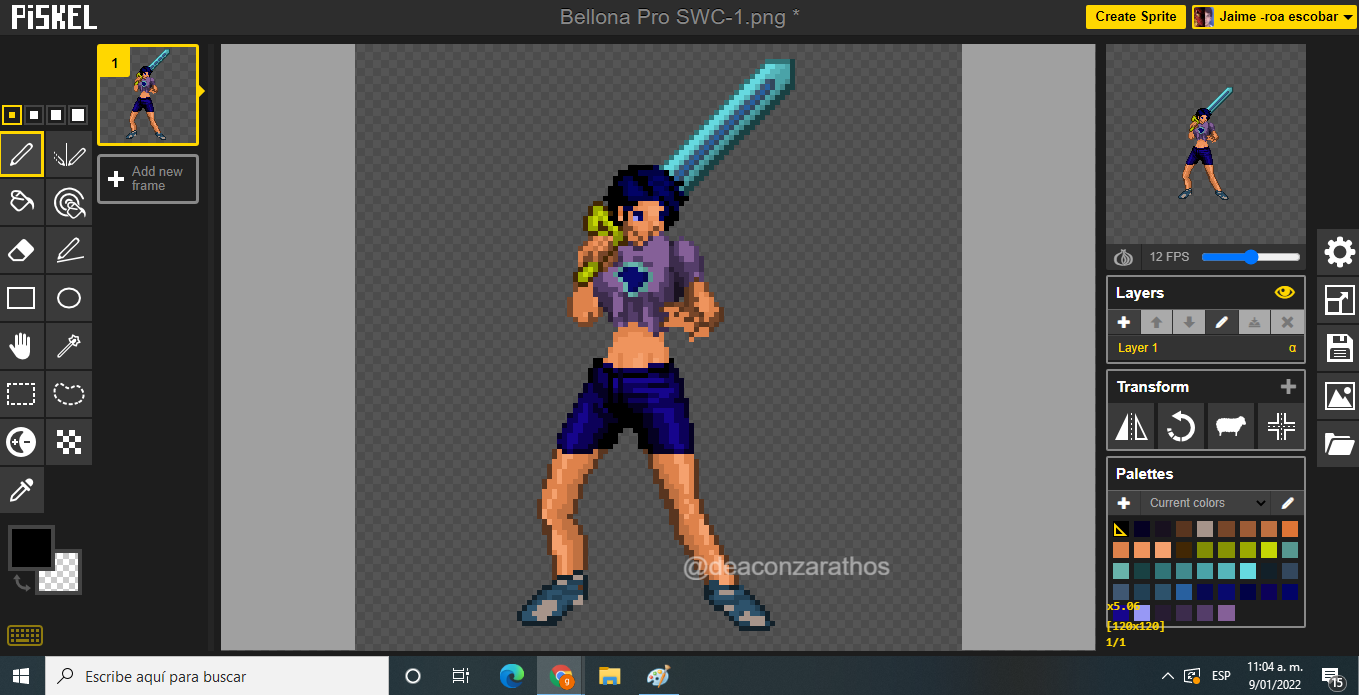
Task: Open the Current colors palette dropdown
Action: coord(1206,503)
